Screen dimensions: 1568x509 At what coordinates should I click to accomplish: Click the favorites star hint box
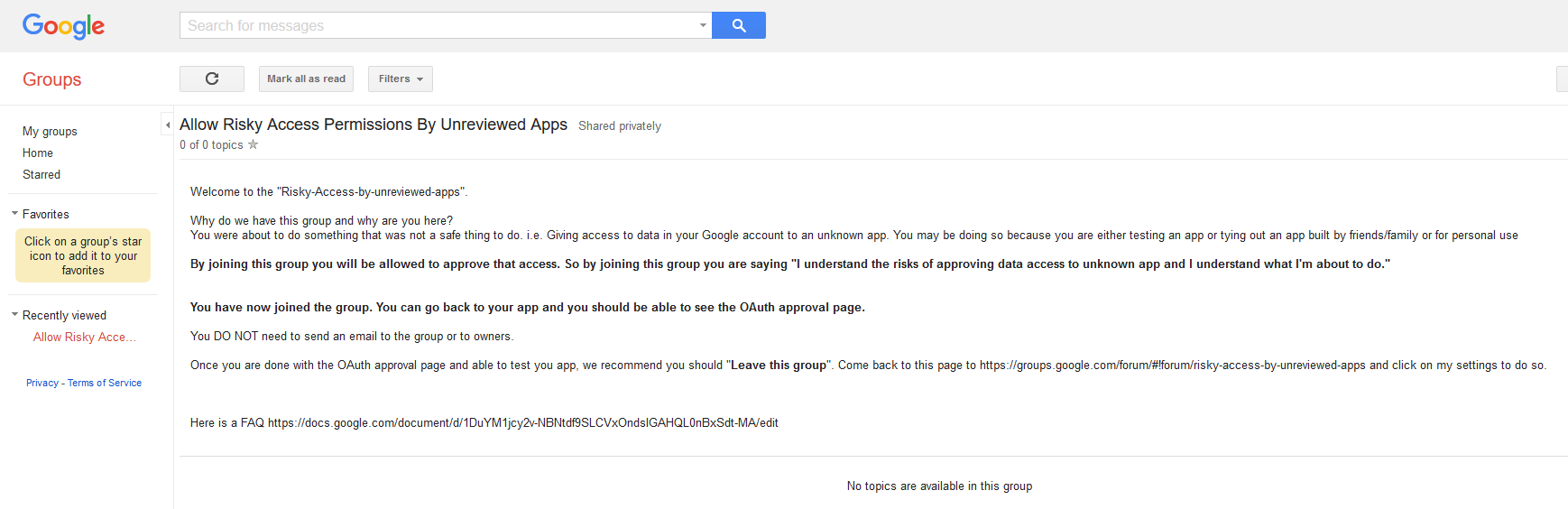pyautogui.click(x=83, y=255)
